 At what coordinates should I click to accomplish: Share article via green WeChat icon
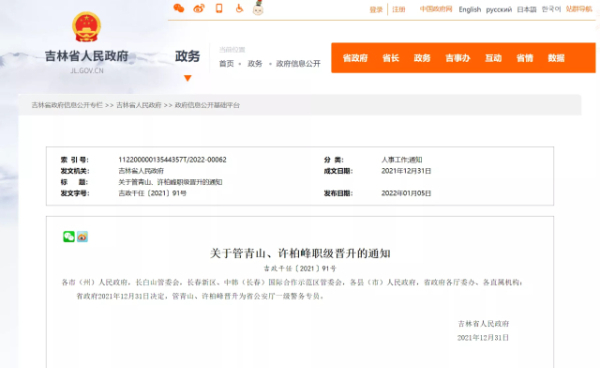point(69,237)
